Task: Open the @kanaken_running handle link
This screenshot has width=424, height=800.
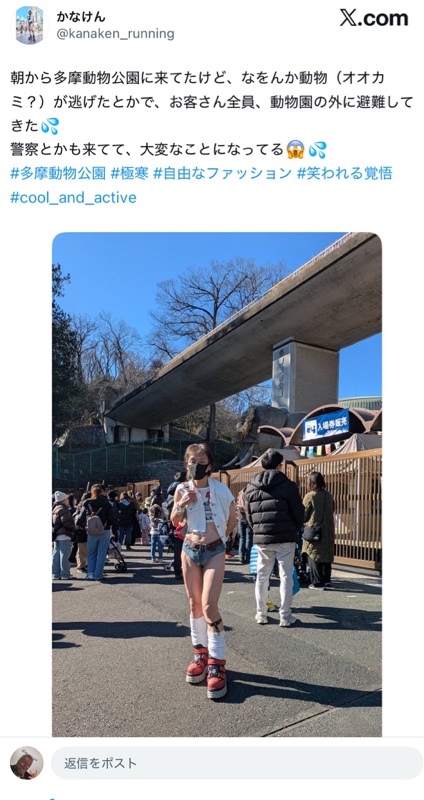Action: click(x=115, y=34)
